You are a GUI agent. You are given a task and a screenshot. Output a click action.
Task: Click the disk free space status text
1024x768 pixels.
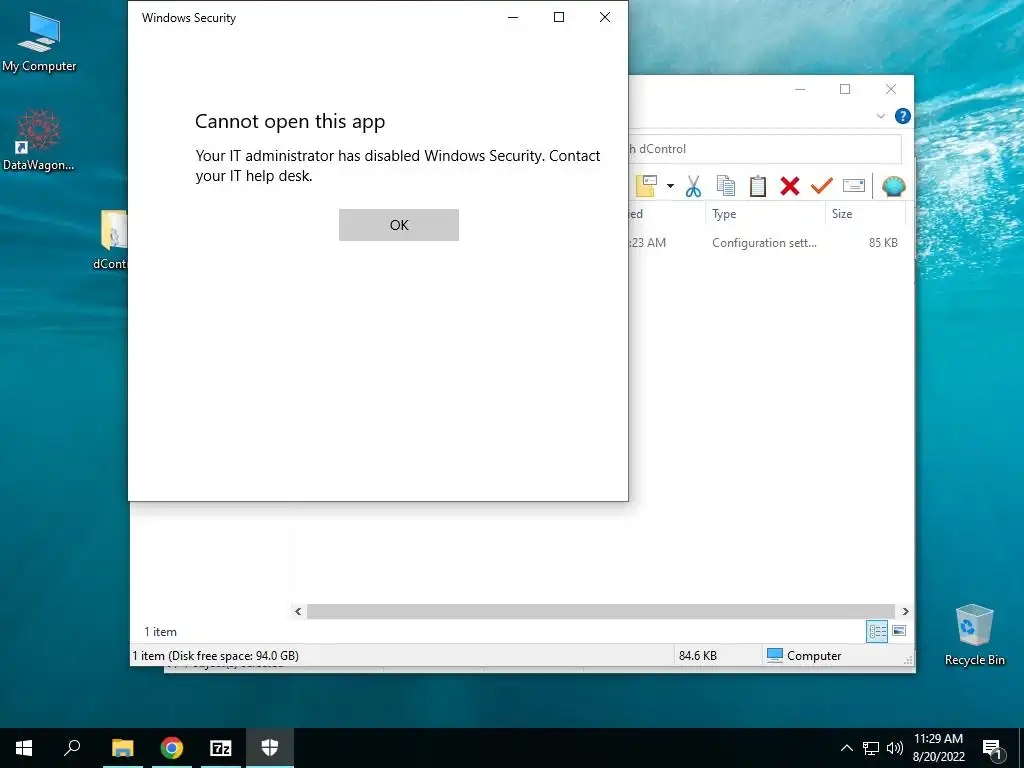pos(216,656)
